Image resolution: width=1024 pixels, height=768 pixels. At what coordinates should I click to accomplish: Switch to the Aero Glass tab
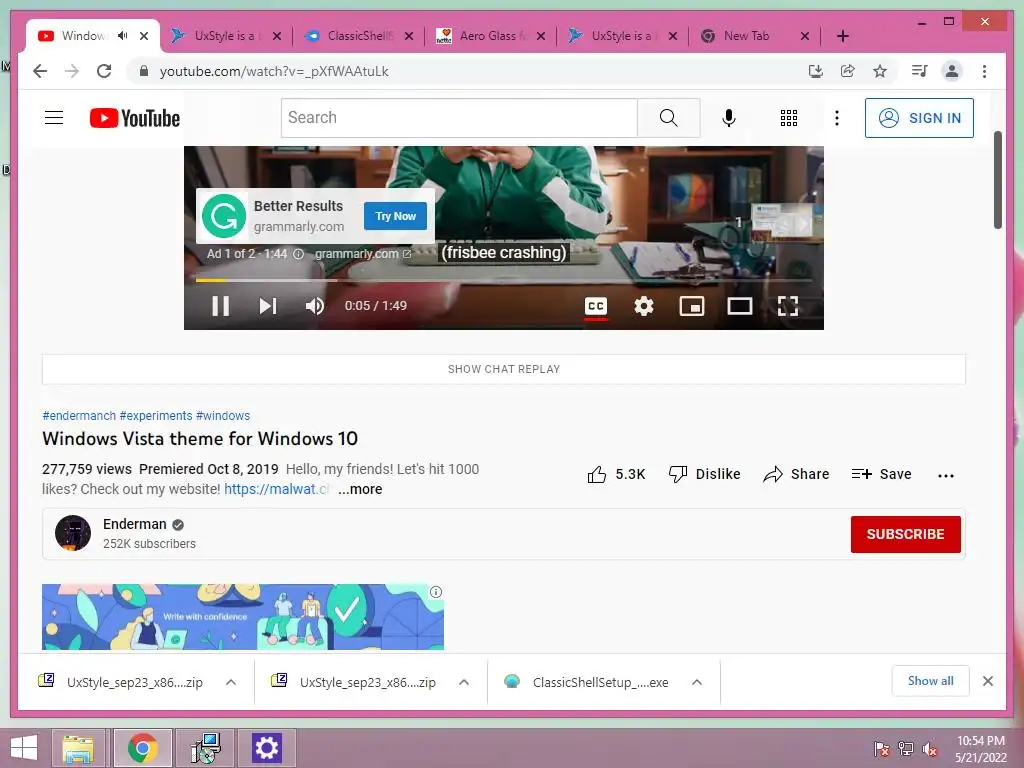tap(491, 35)
